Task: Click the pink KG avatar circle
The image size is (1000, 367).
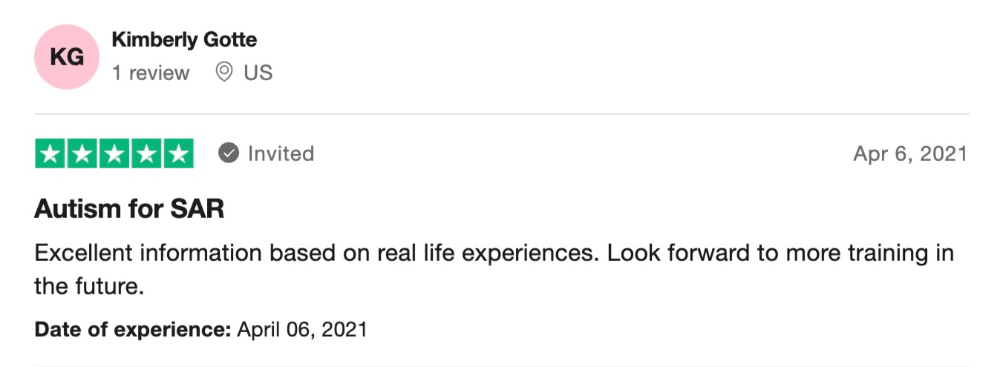Action: click(66, 57)
